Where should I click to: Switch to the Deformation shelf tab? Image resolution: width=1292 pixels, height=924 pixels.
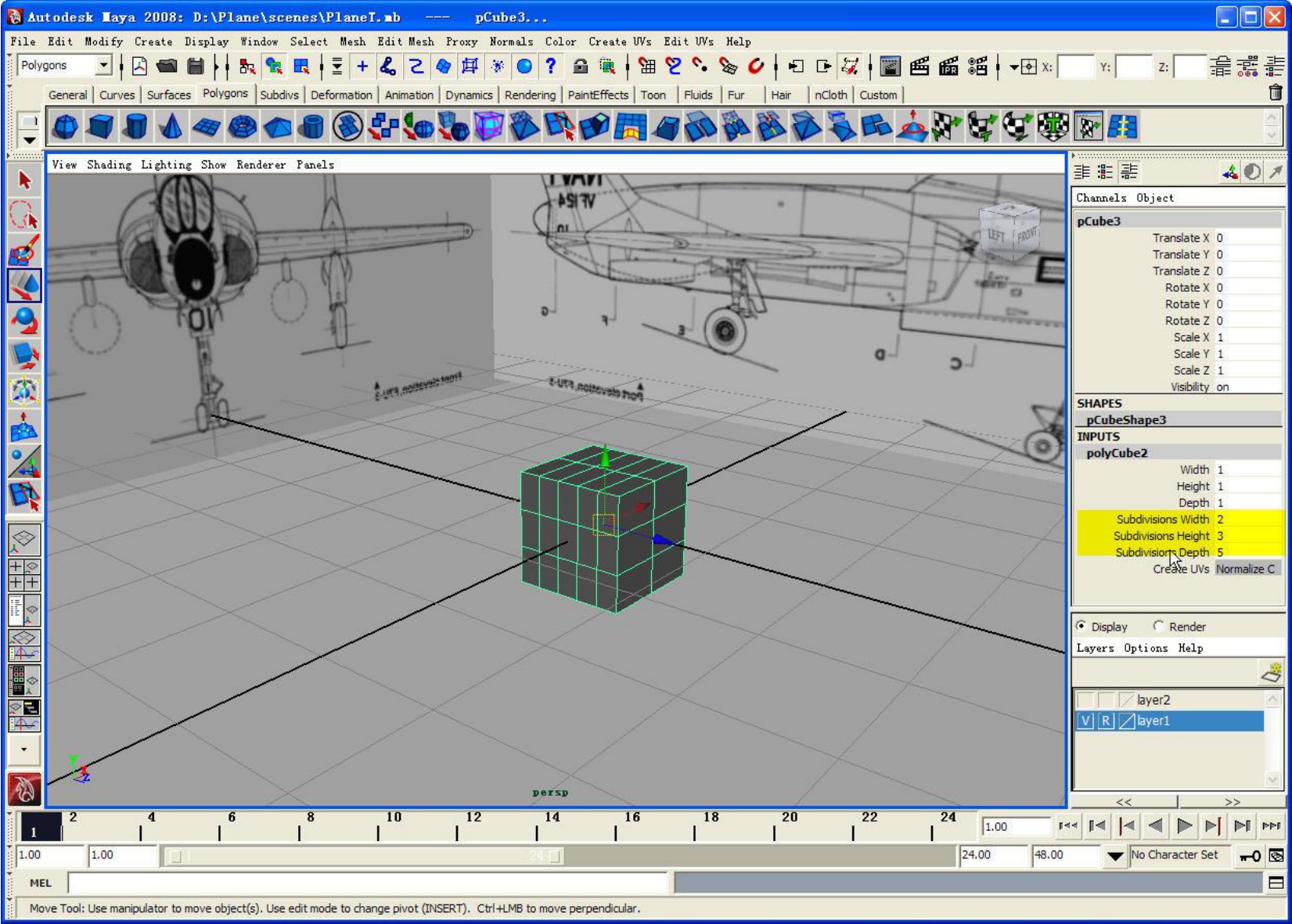(x=341, y=95)
